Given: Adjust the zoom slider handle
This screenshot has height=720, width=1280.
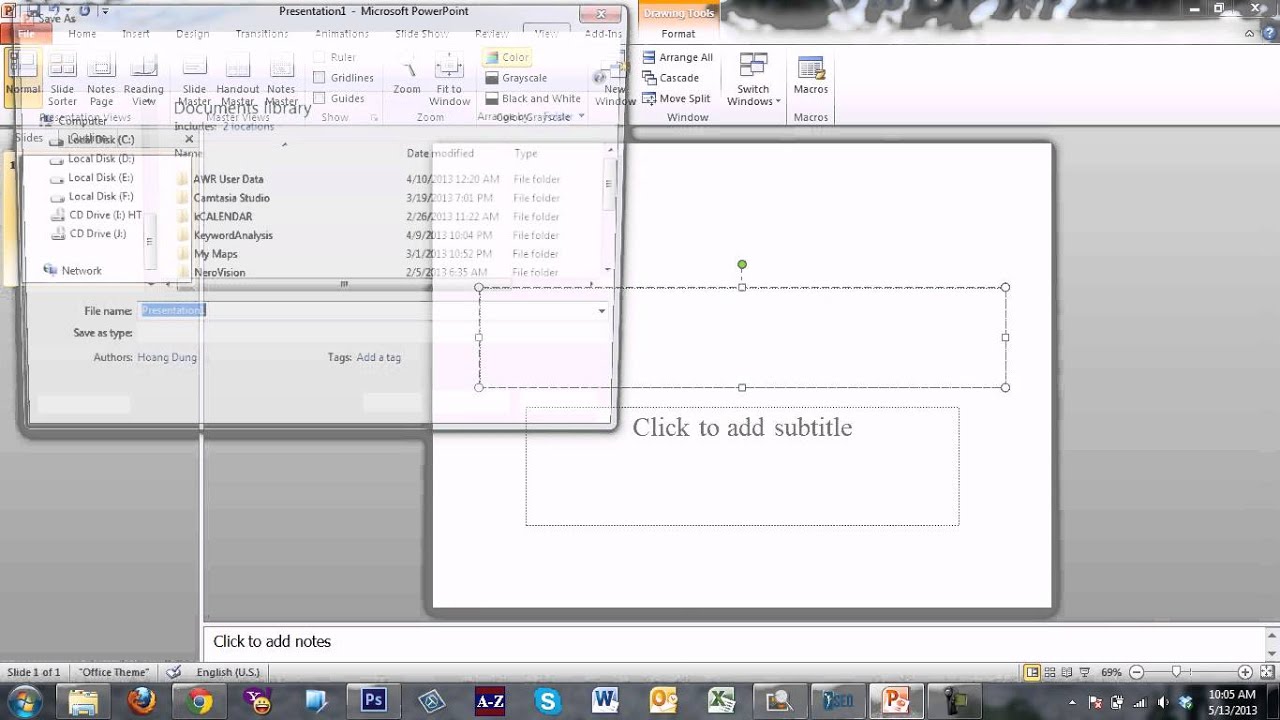Looking at the screenshot, I should pos(1178,672).
